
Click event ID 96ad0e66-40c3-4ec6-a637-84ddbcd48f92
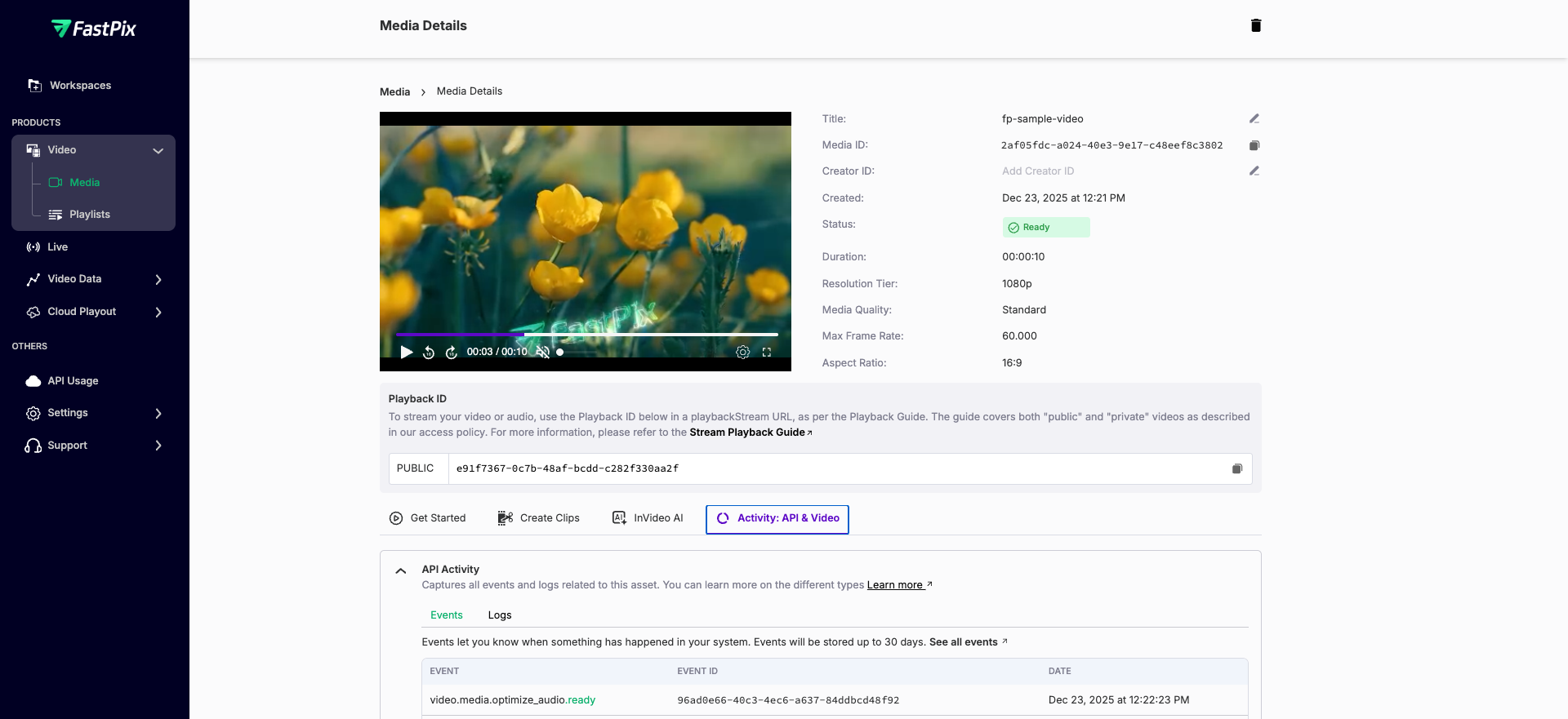[788, 700]
